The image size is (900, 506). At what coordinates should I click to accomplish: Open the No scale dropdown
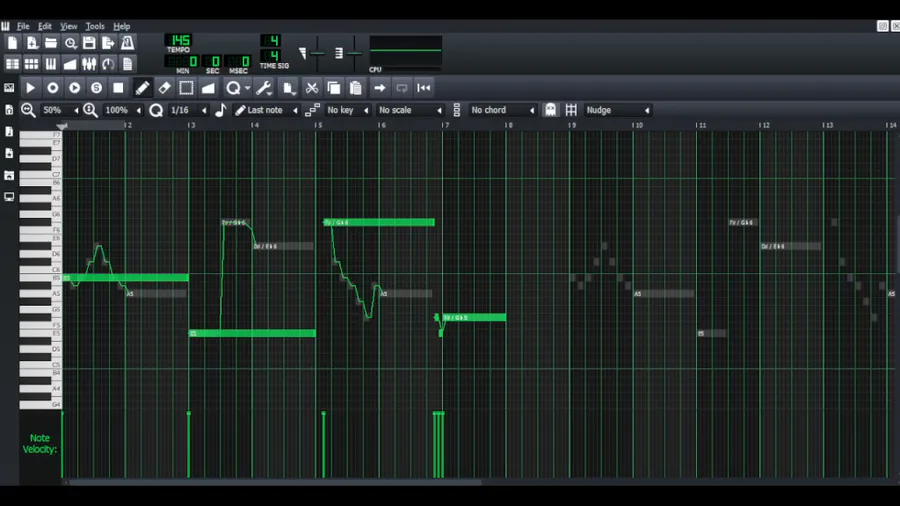pos(410,110)
